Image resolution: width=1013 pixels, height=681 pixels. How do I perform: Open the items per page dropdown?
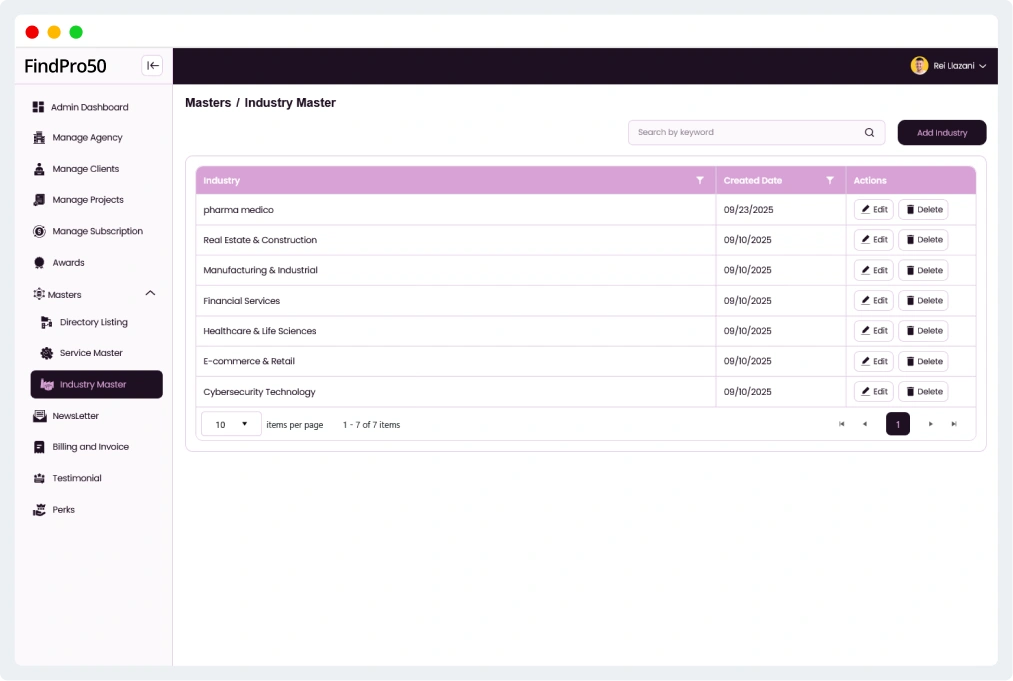tap(231, 424)
